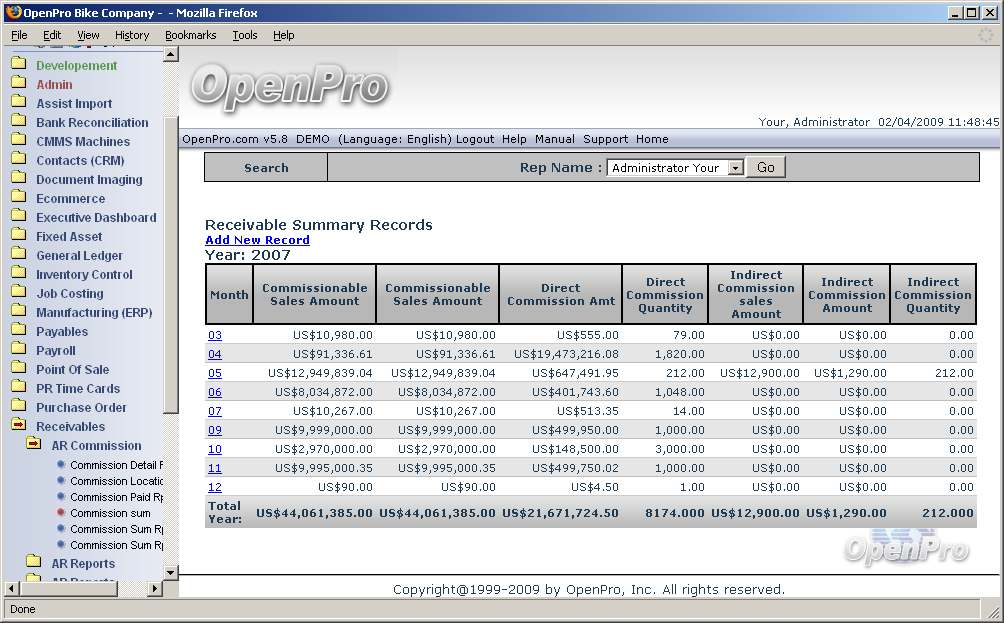Click the Fixed Asset folder icon
Image resolution: width=1004 pixels, height=623 pixels.
click(x=18, y=236)
